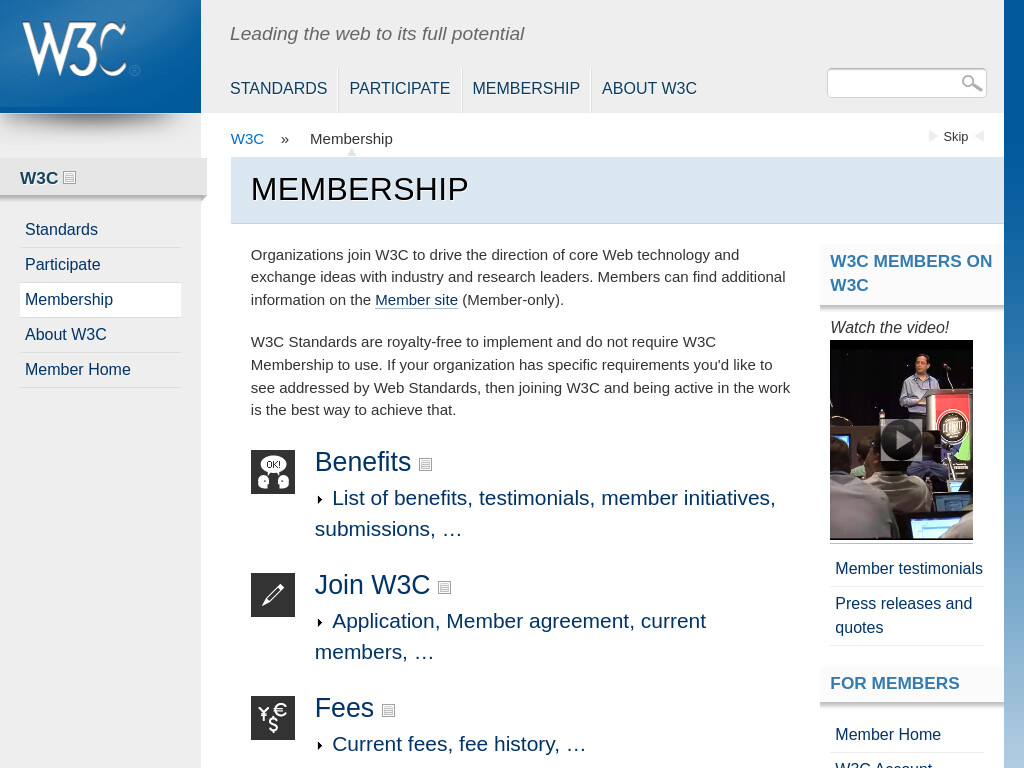Open the STANDARDS top navigation item
This screenshot has width=1024, height=768.
coord(278,88)
